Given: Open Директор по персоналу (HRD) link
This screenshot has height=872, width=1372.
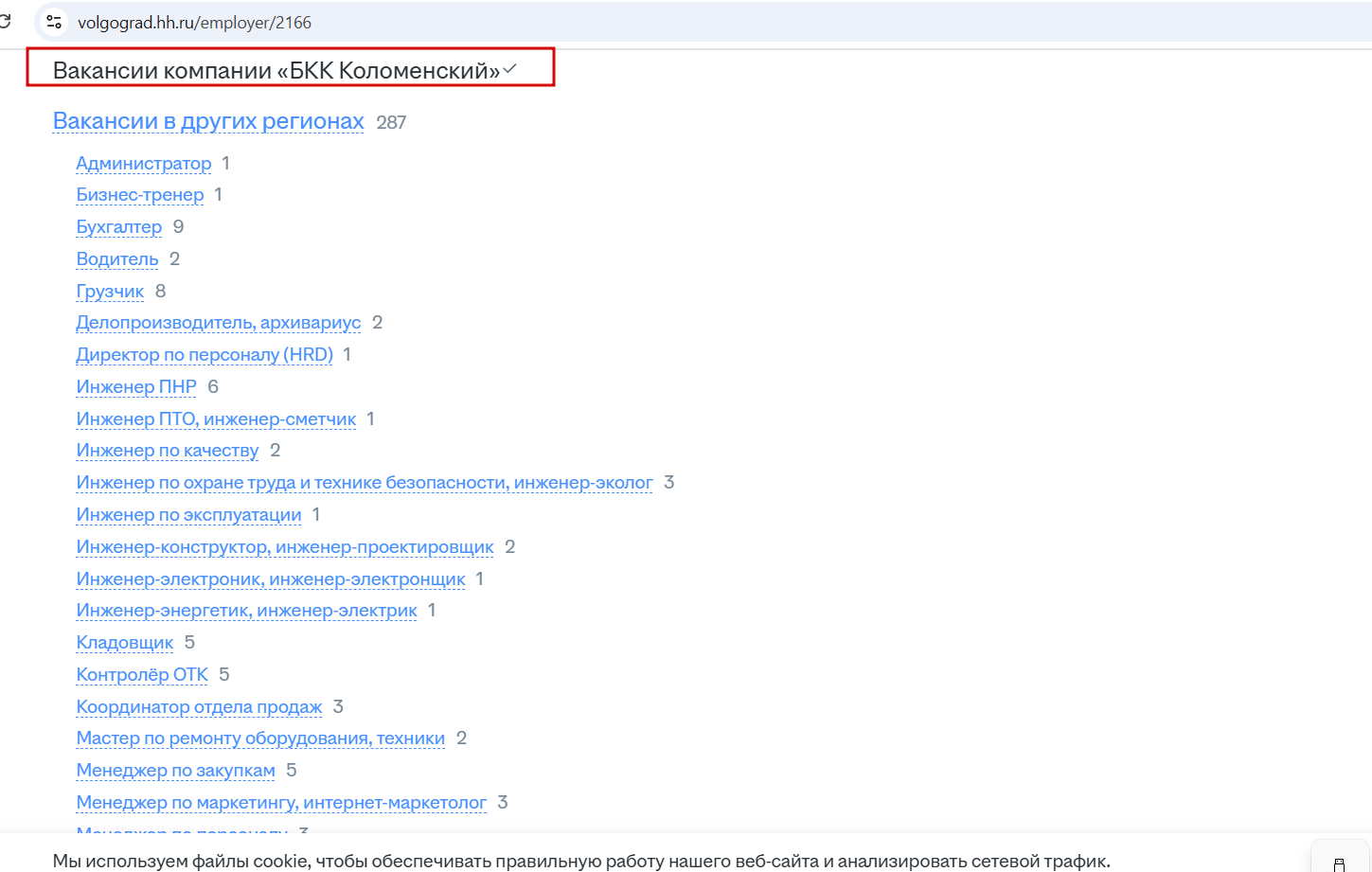Looking at the screenshot, I should [x=205, y=355].
